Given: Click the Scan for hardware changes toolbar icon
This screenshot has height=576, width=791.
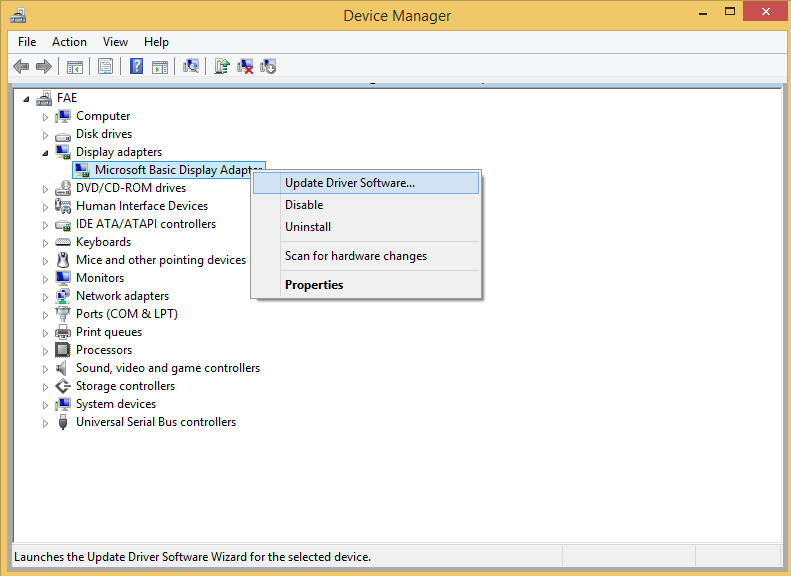Looking at the screenshot, I should [191, 66].
